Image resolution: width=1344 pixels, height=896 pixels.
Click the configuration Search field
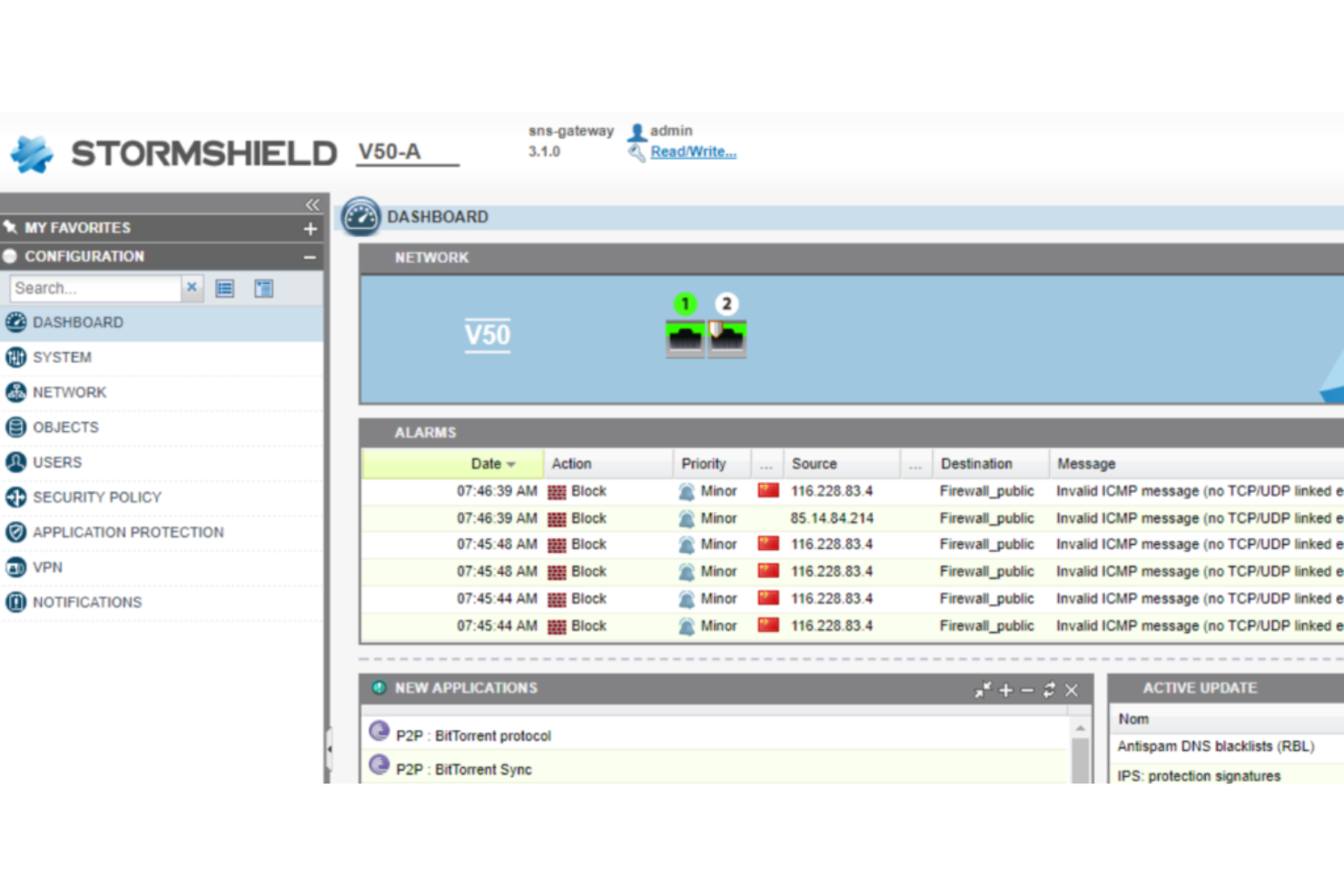[95, 289]
